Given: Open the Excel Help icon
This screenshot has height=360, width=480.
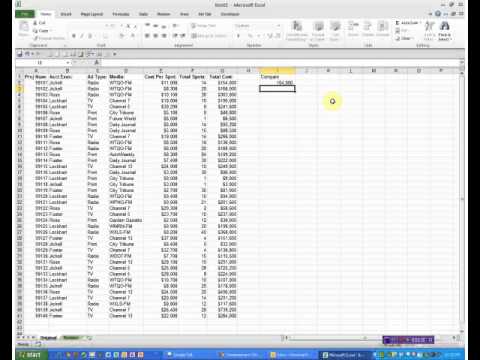Looking at the screenshot, I should [438, 14].
